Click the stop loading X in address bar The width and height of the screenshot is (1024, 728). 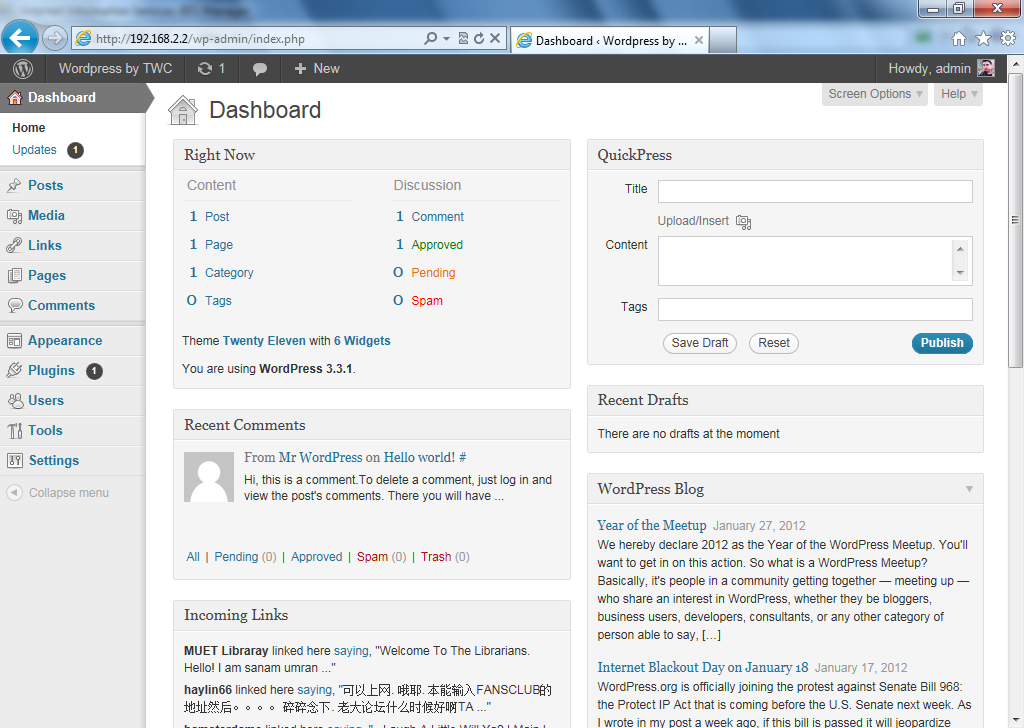(x=495, y=39)
